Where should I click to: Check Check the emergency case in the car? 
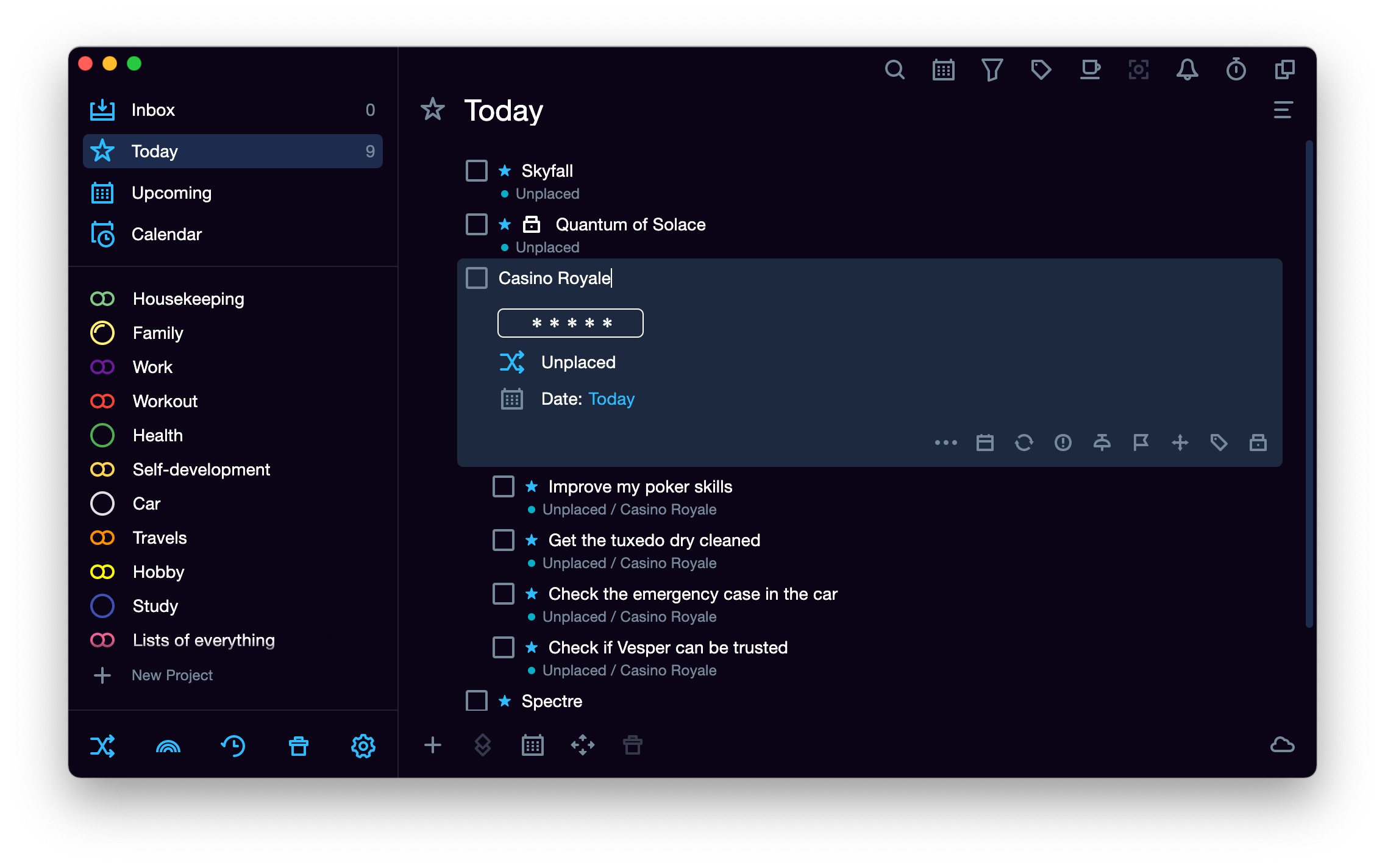(504, 594)
